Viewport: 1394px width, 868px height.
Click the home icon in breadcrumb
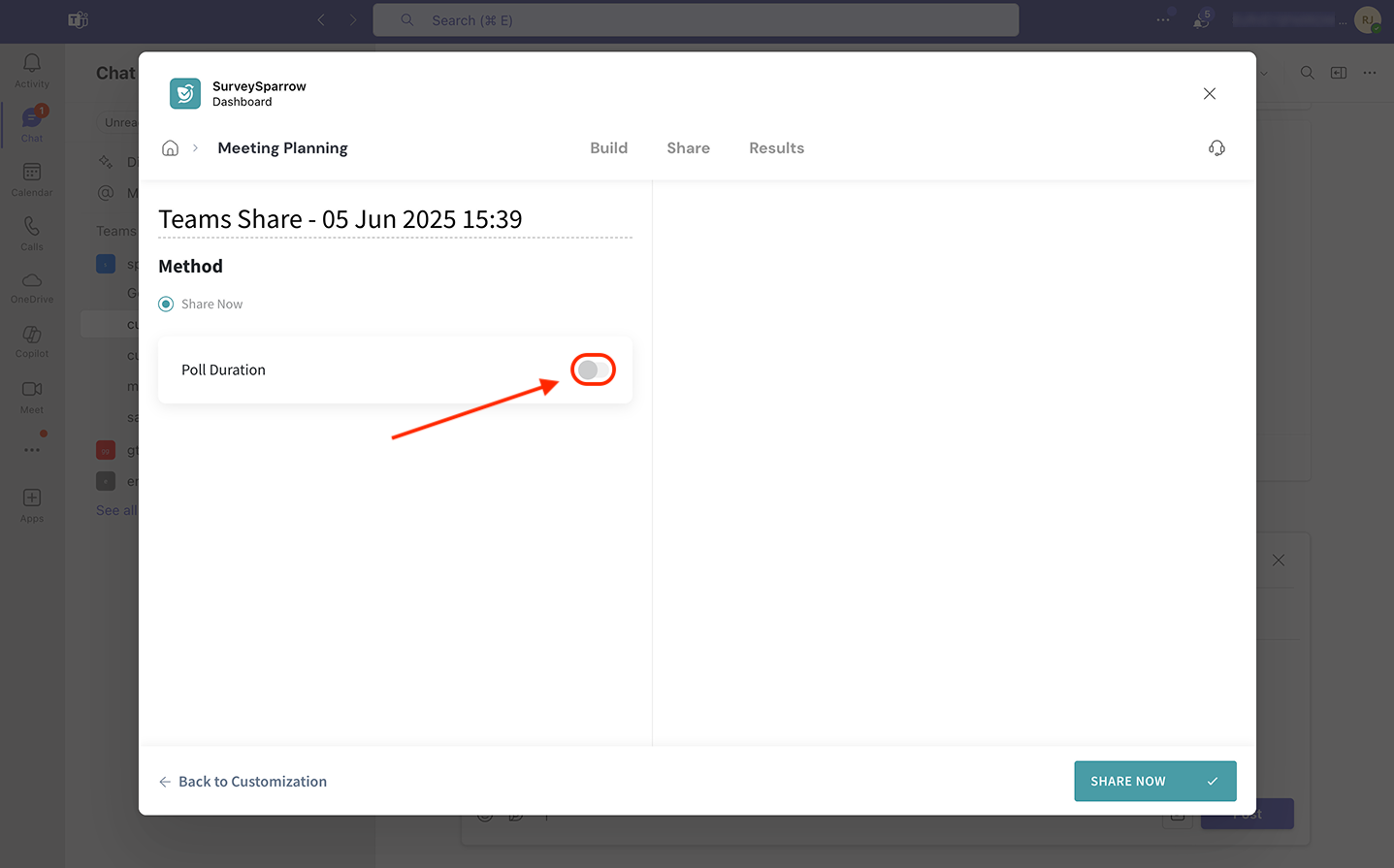pyautogui.click(x=170, y=148)
